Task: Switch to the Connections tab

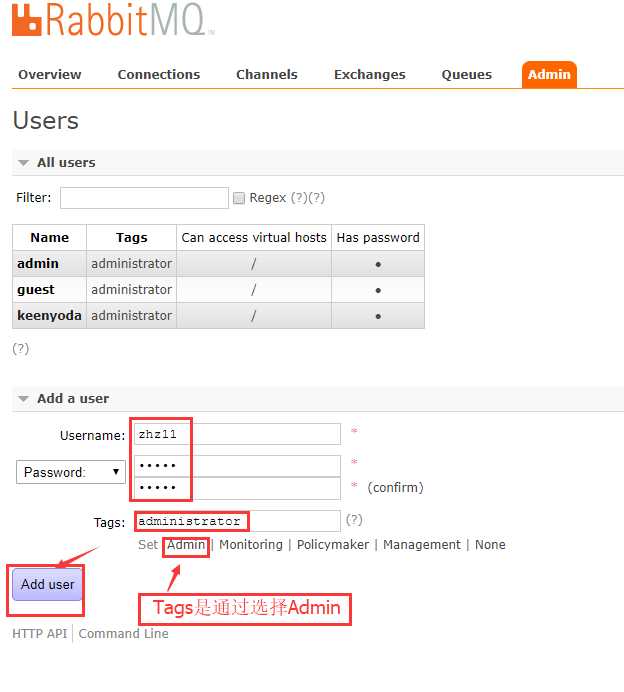Action: pyautogui.click(x=159, y=75)
